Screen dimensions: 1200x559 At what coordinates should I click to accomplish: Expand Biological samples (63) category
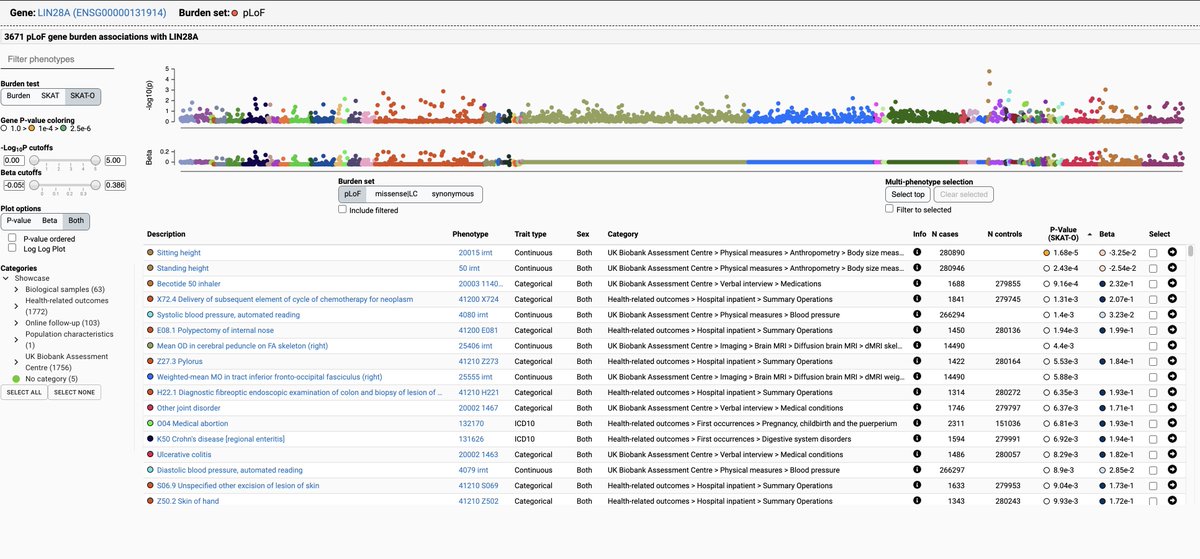(x=16, y=289)
